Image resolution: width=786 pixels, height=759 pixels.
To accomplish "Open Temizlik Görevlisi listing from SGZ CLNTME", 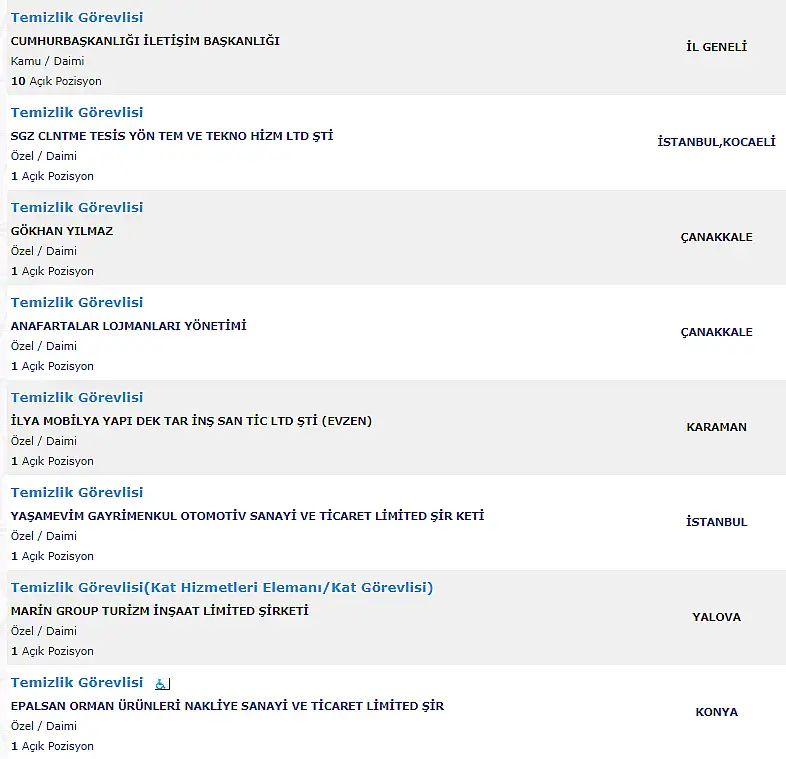I will (x=77, y=112).
